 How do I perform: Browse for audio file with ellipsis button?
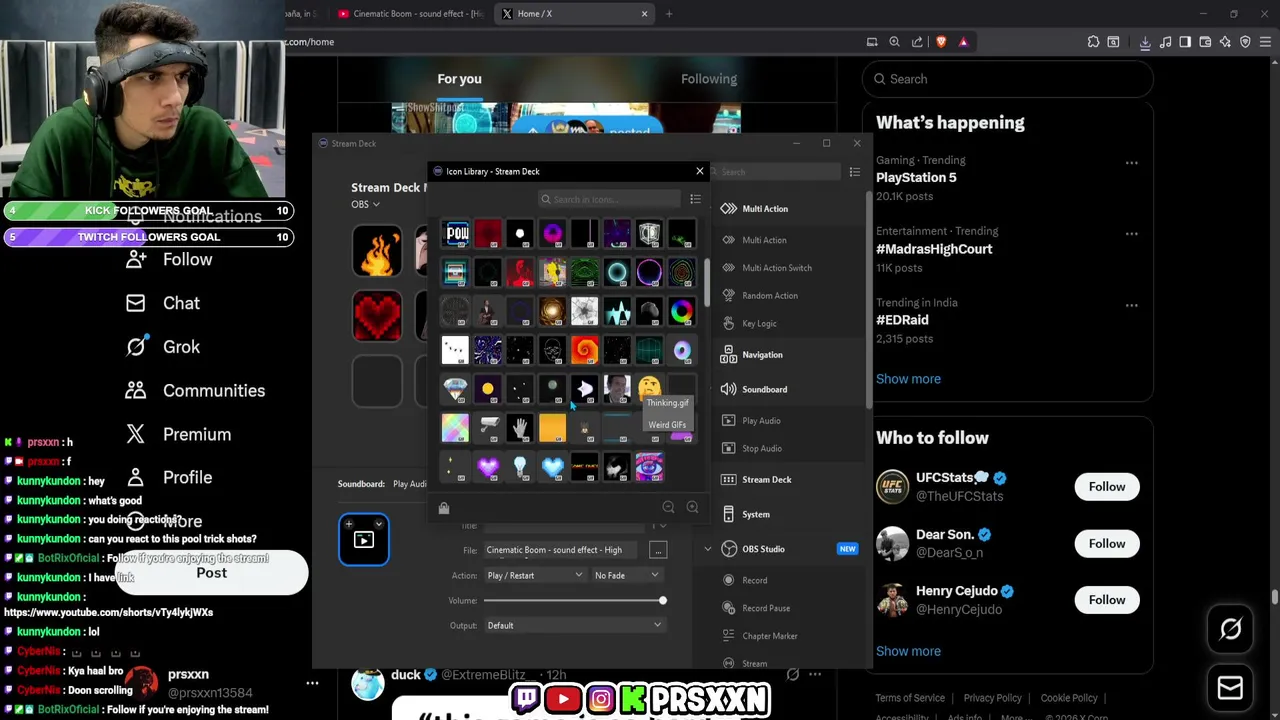[657, 550]
